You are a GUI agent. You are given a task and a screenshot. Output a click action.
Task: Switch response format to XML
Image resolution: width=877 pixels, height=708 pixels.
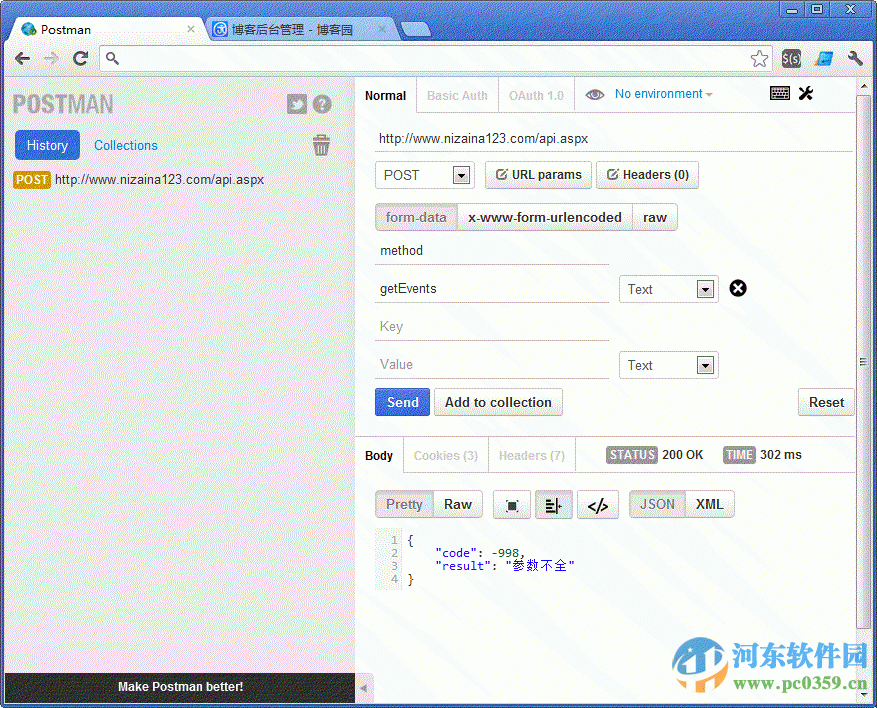(x=709, y=504)
